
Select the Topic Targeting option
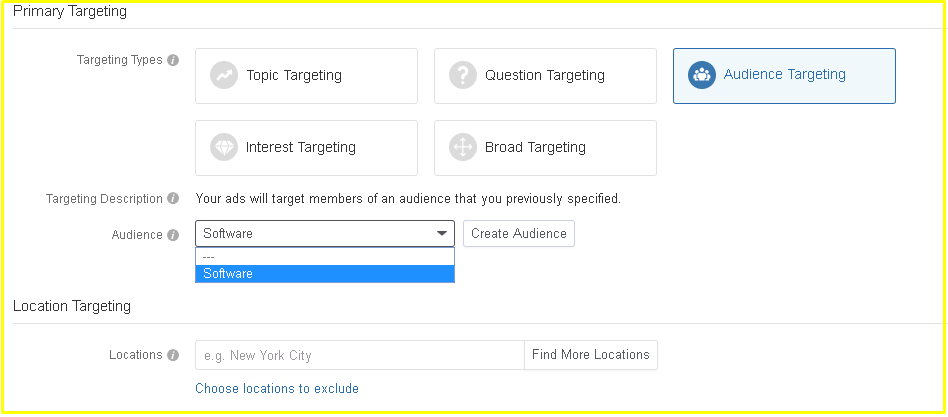click(307, 76)
